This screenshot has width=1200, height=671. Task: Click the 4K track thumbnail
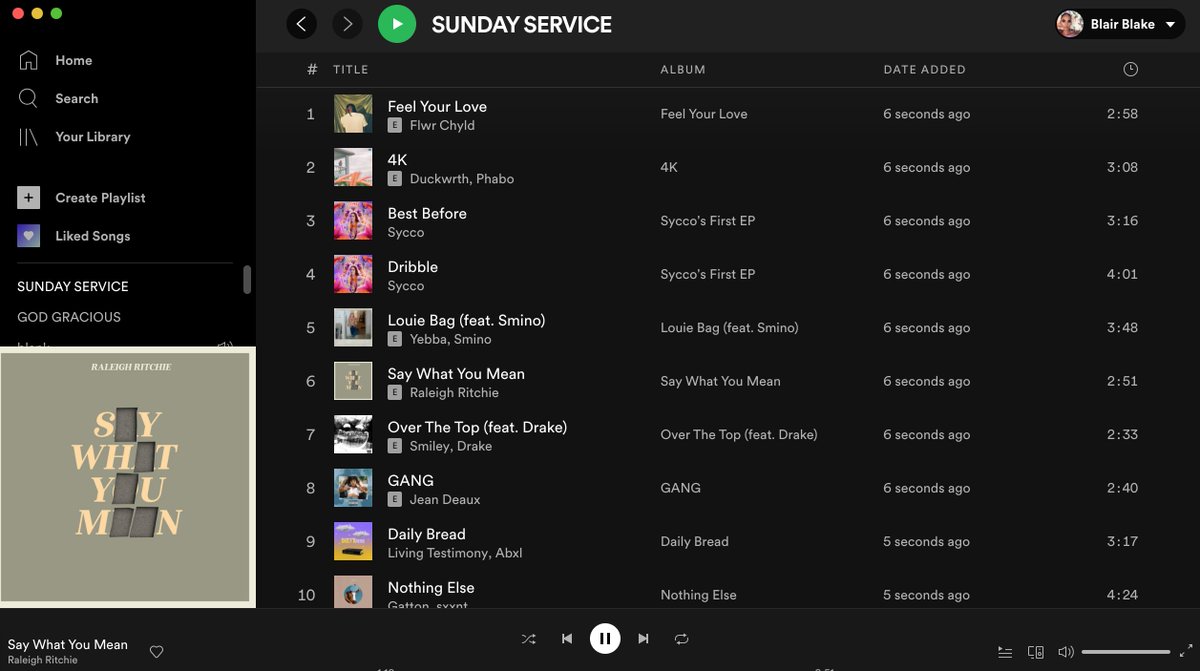point(353,167)
